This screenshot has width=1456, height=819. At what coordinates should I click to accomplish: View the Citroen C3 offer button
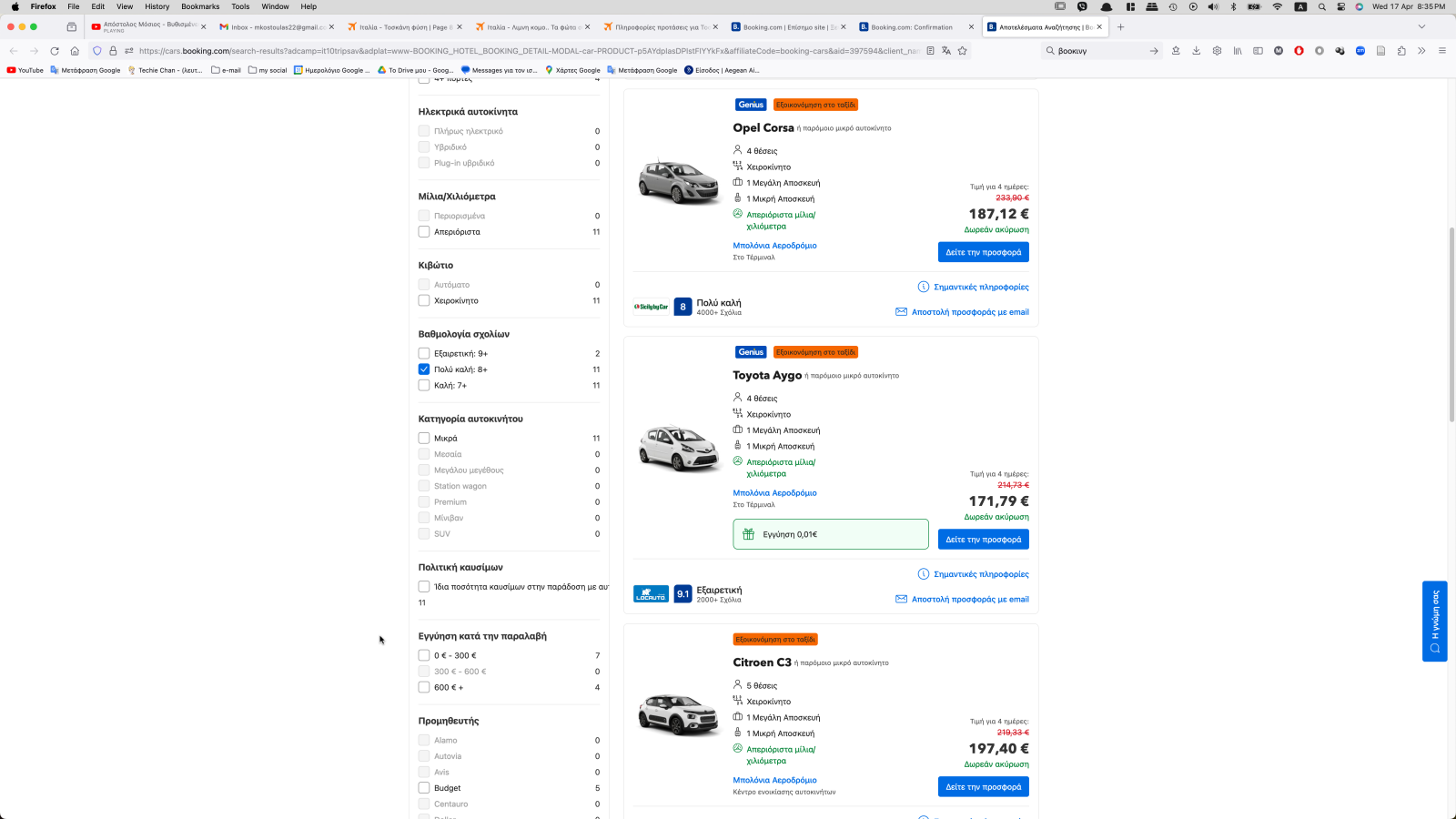(983, 787)
